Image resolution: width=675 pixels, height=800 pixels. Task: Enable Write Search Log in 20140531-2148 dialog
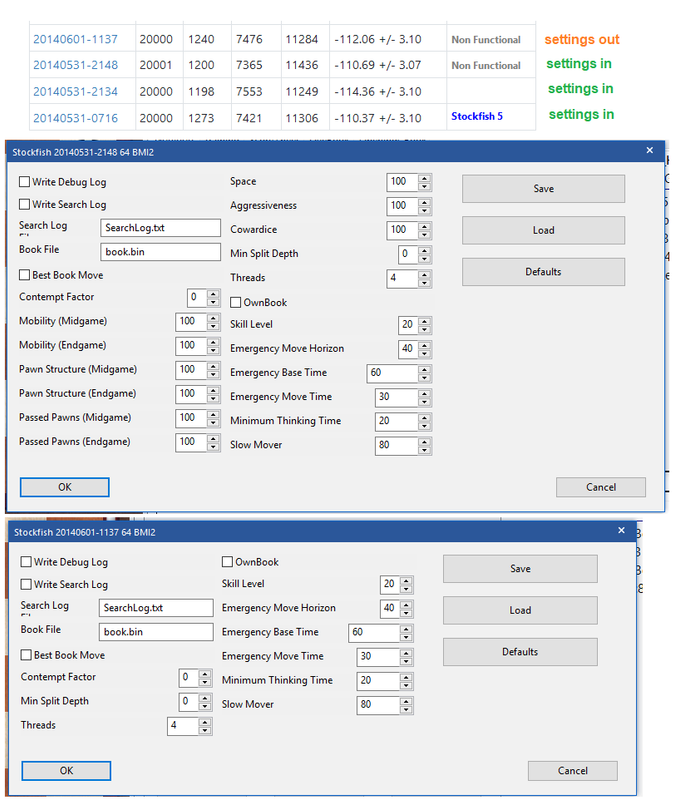(x=24, y=204)
